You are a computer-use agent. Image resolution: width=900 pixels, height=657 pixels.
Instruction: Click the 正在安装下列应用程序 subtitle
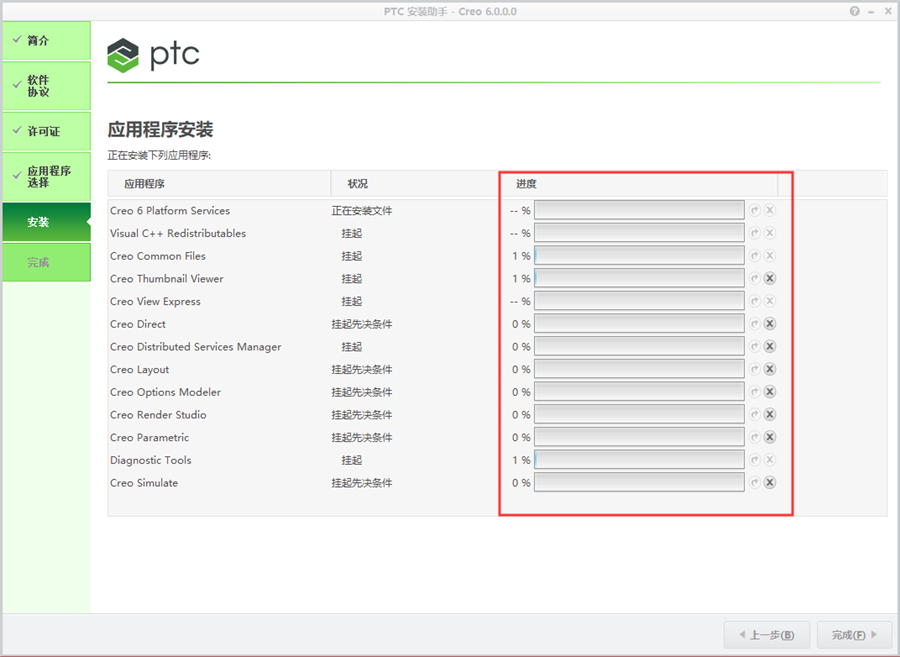pos(159,155)
